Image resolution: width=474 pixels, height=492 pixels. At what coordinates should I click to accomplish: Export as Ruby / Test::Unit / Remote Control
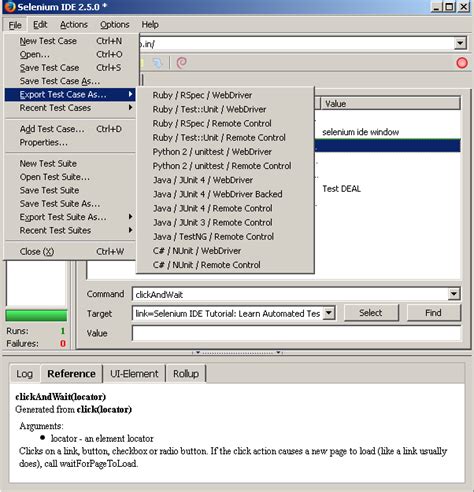(x=225, y=138)
